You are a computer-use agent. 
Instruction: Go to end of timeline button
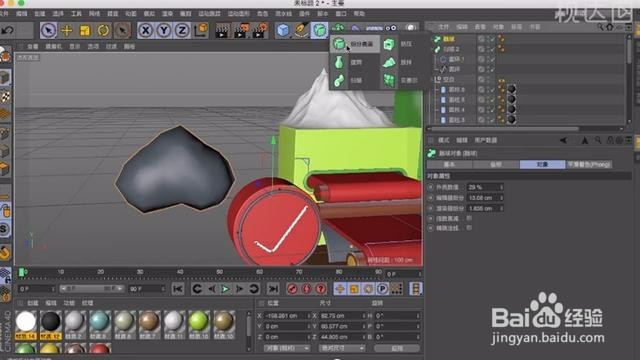tap(273, 289)
